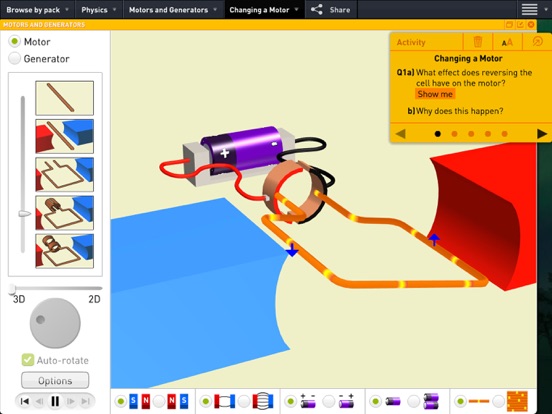Jump to the fifth activity page dot
The height and width of the screenshot is (414, 552).
pyautogui.click(x=504, y=134)
